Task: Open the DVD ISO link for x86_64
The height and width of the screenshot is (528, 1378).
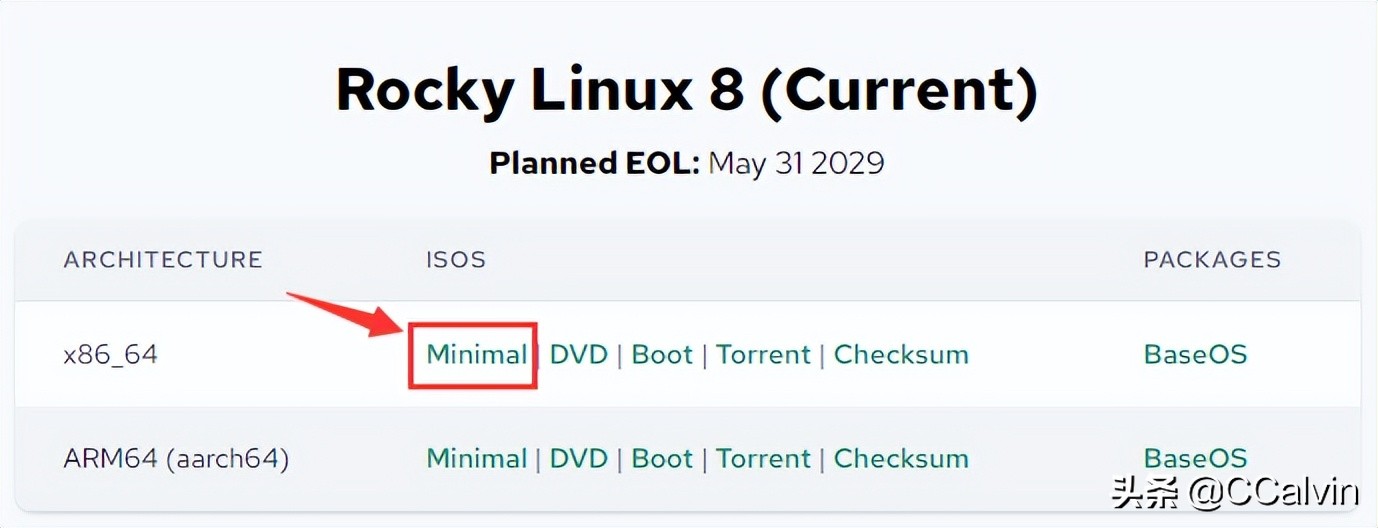Action: (x=579, y=355)
